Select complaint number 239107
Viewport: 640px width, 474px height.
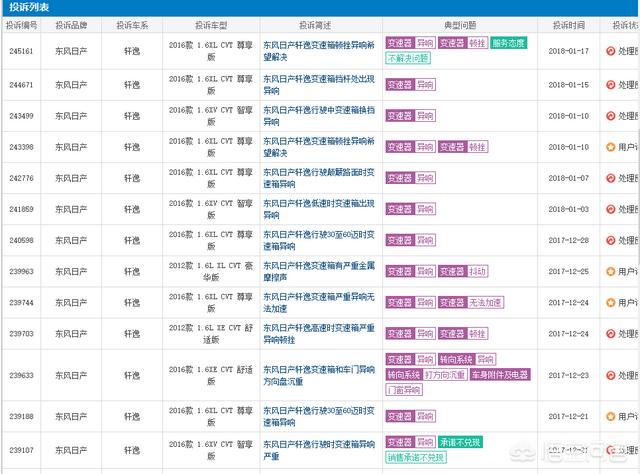(21, 450)
